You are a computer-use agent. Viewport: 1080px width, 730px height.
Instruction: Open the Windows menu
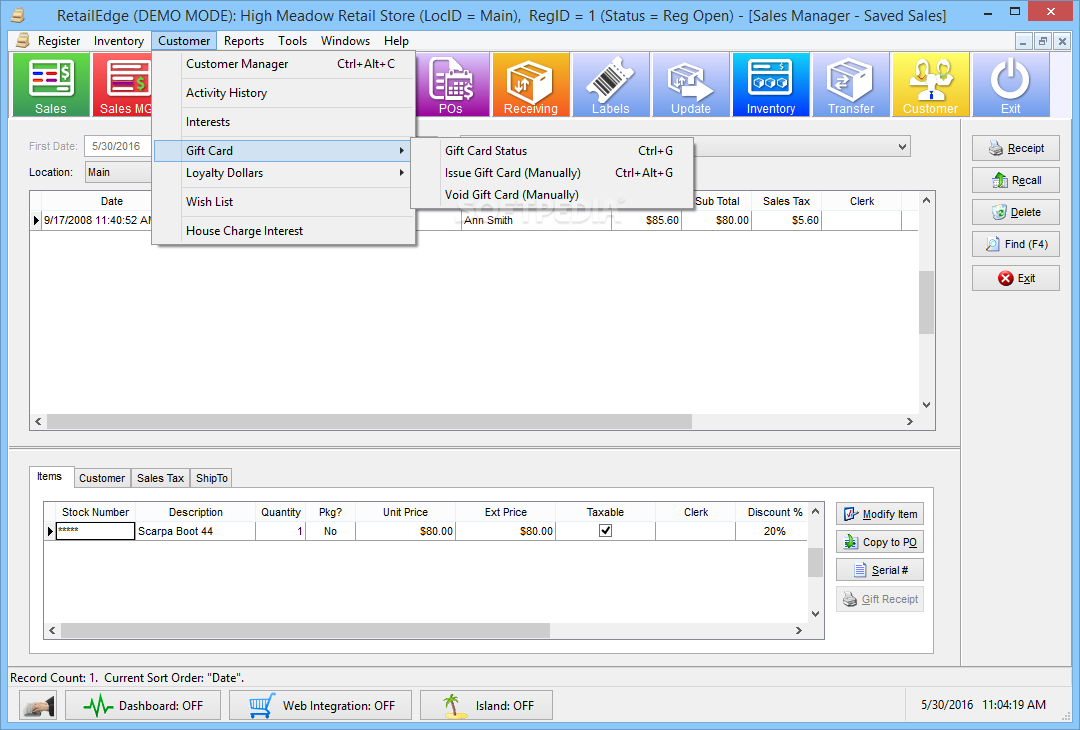coord(345,41)
